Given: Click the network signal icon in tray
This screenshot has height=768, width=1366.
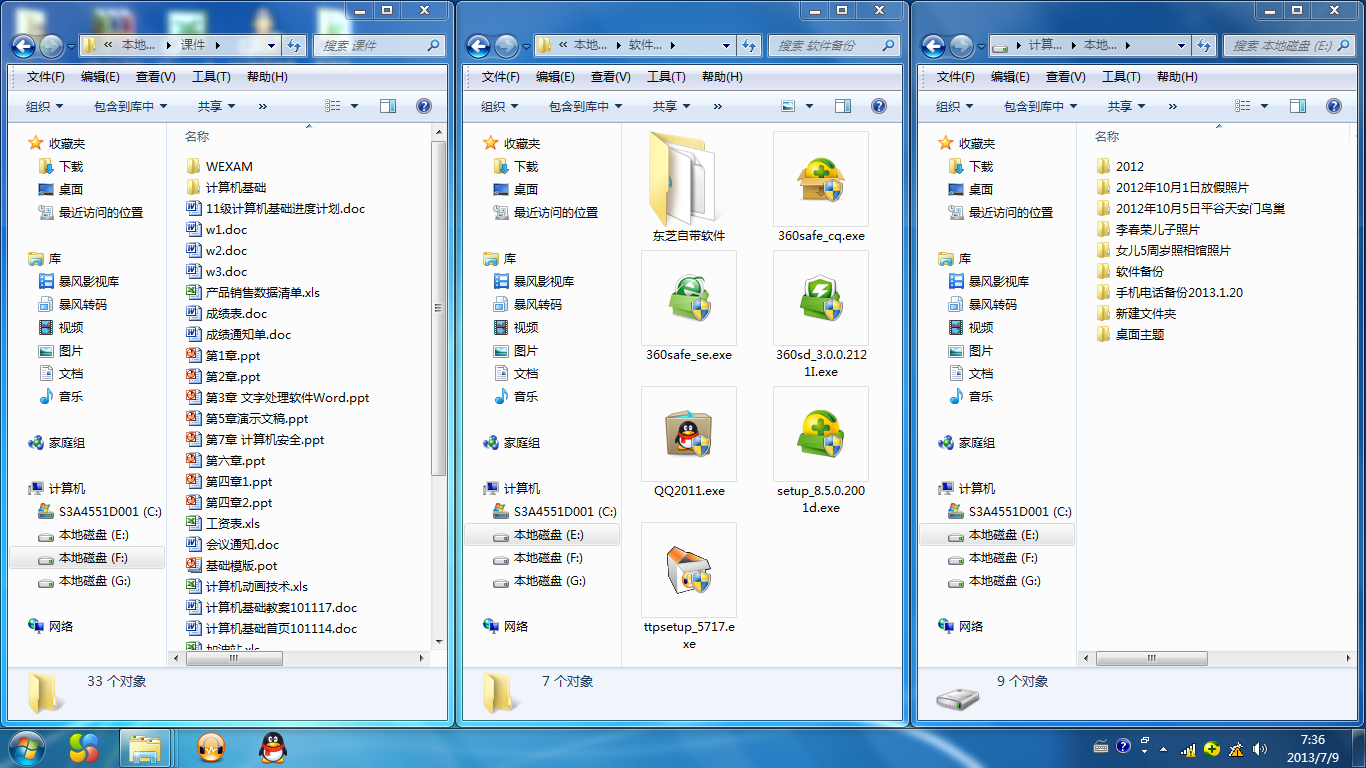Looking at the screenshot, I should coord(1188,747).
